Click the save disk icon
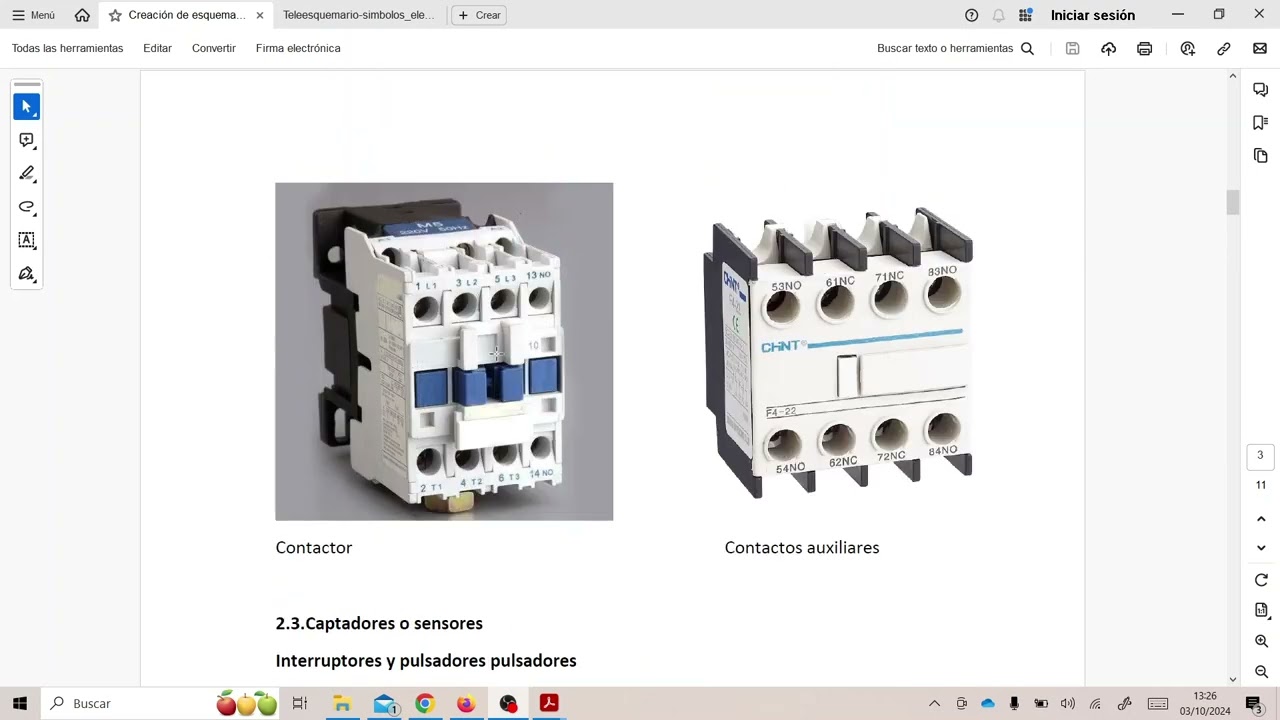Image resolution: width=1280 pixels, height=720 pixels. (1072, 48)
